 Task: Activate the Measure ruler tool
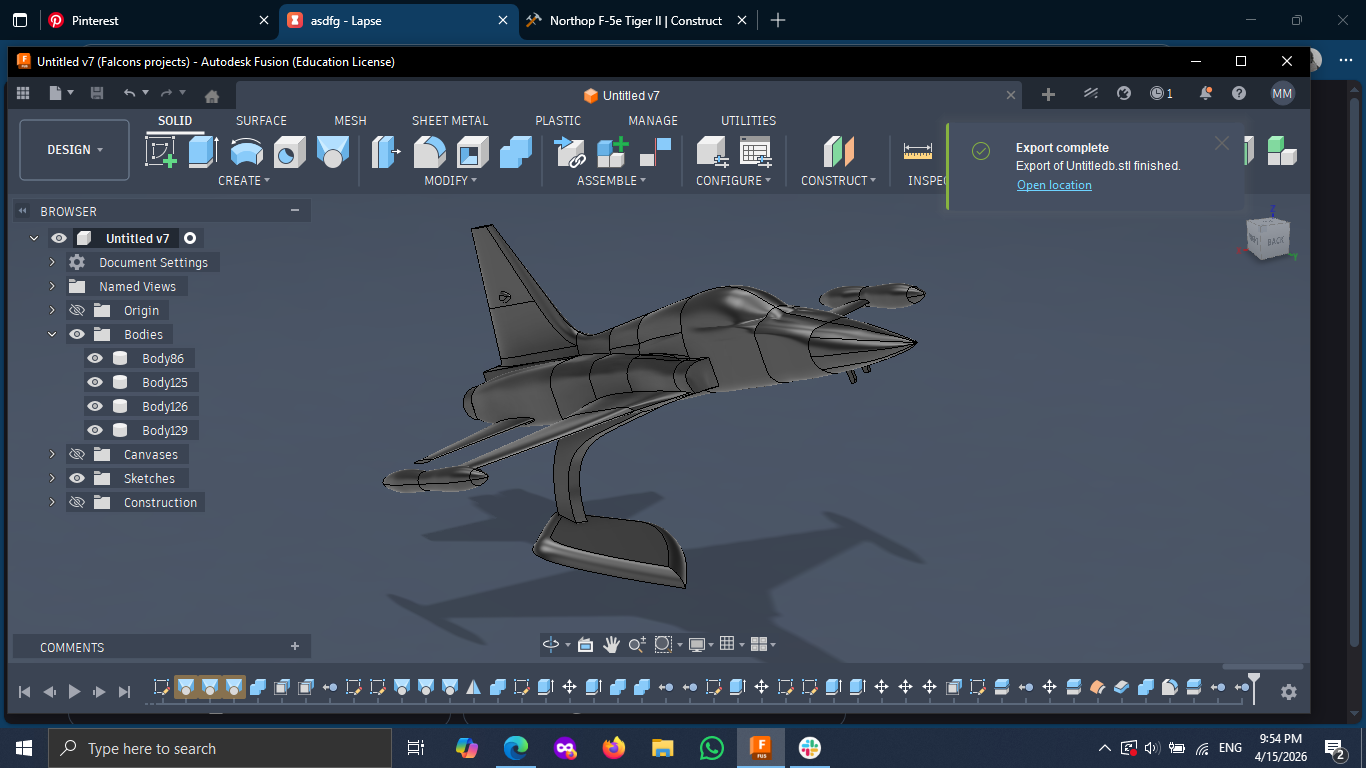click(917, 152)
